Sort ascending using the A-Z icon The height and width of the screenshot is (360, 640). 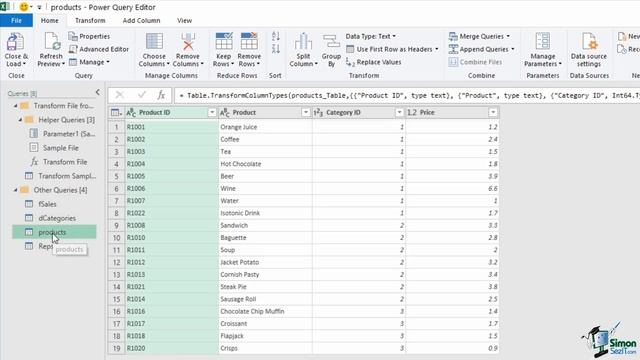tap(276, 36)
